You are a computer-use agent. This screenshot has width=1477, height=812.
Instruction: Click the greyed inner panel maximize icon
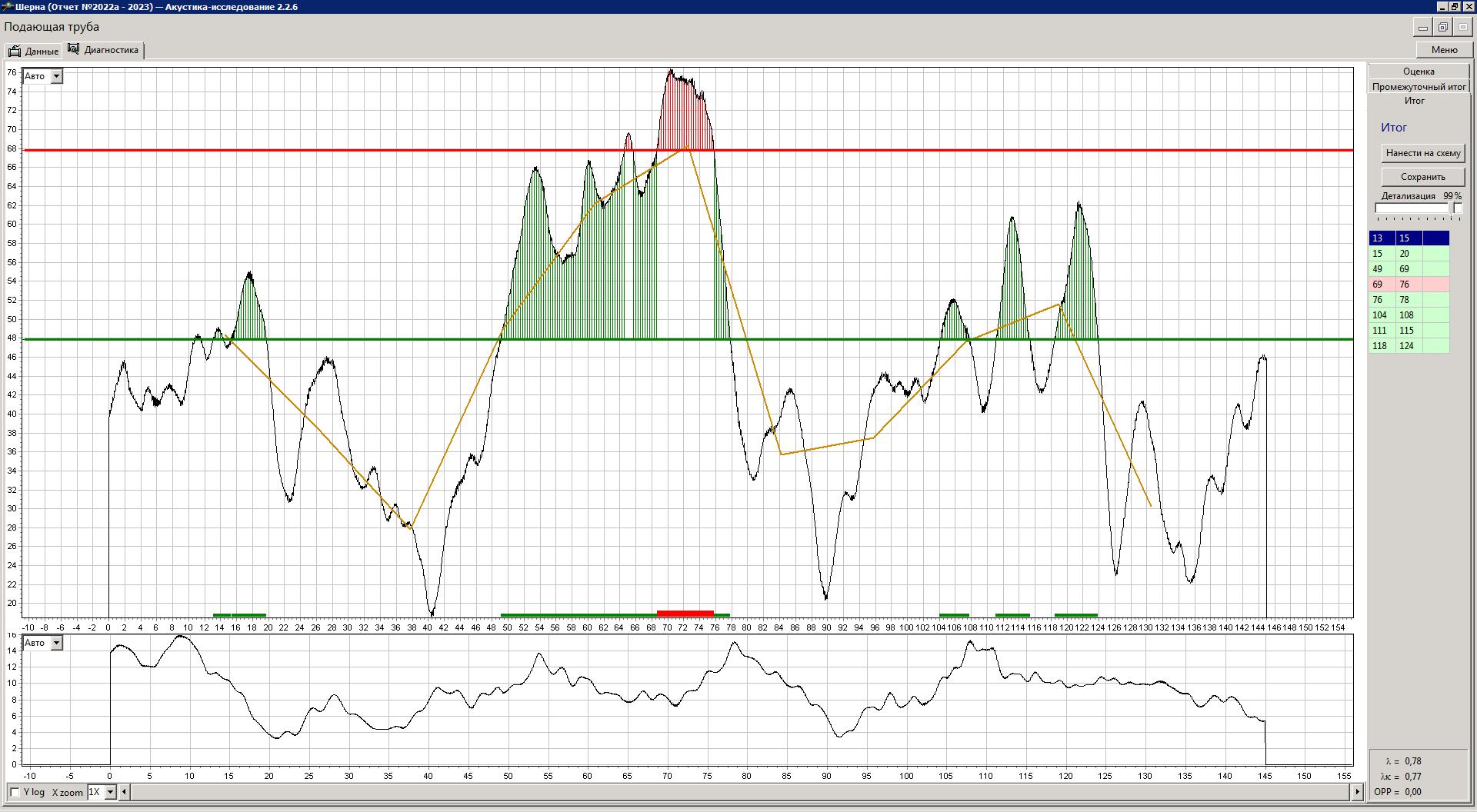pos(1463,28)
